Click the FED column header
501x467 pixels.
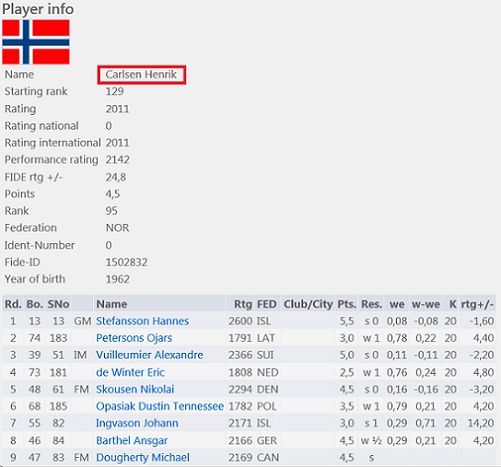tap(267, 304)
